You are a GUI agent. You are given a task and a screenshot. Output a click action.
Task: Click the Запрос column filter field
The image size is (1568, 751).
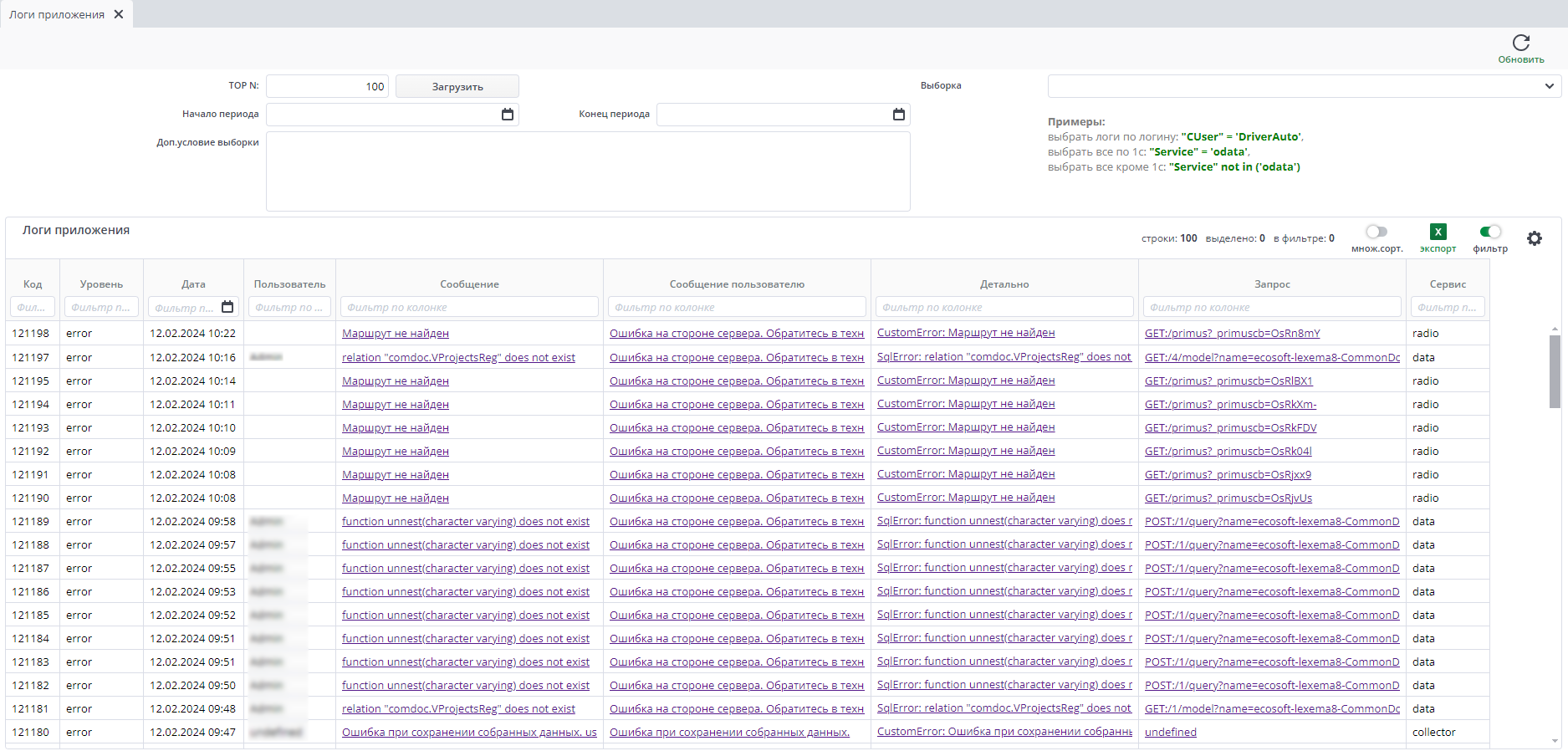(1271, 308)
